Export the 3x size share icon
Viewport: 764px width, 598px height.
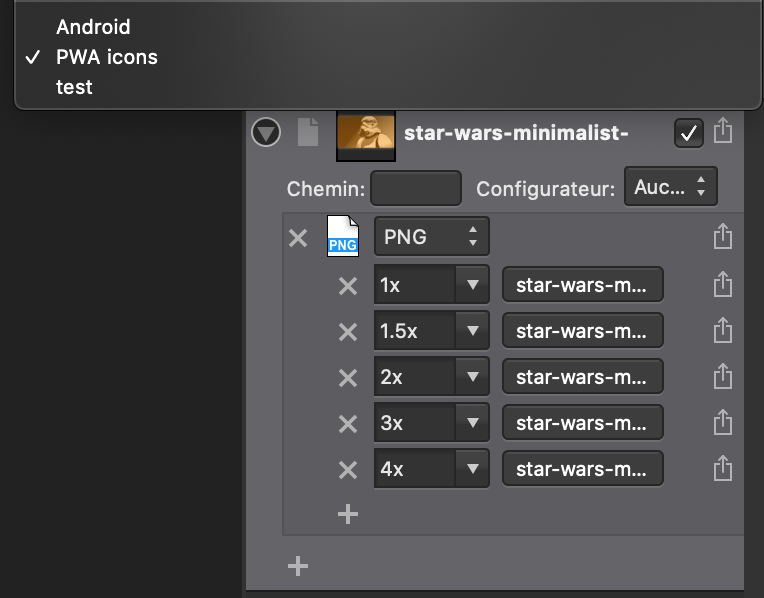[723, 422]
